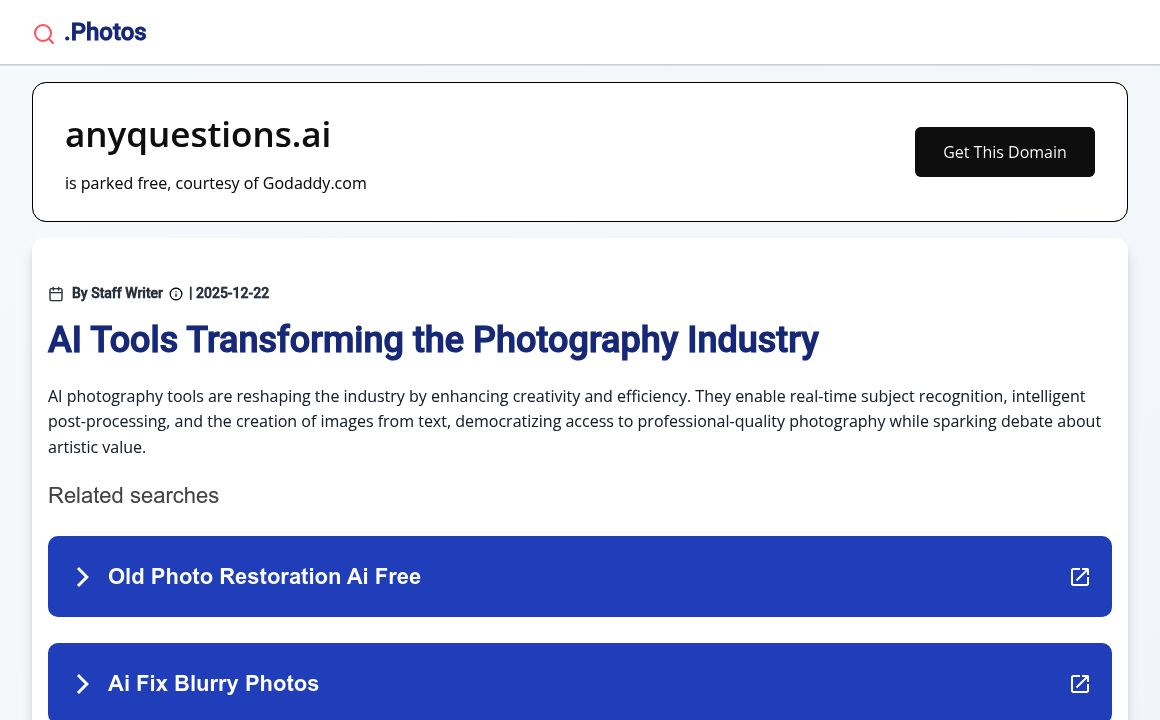1160x720 pixels.
Task: Click the Godaddy.com mention in parked notice
Action: click(x=314, y=184)
